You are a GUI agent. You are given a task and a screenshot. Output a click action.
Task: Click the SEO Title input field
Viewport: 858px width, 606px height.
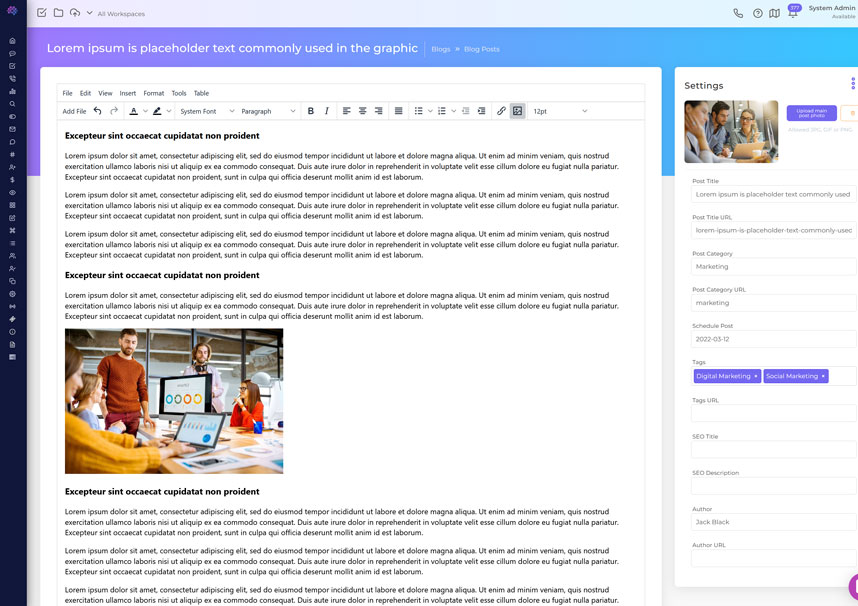coord(773,450)
